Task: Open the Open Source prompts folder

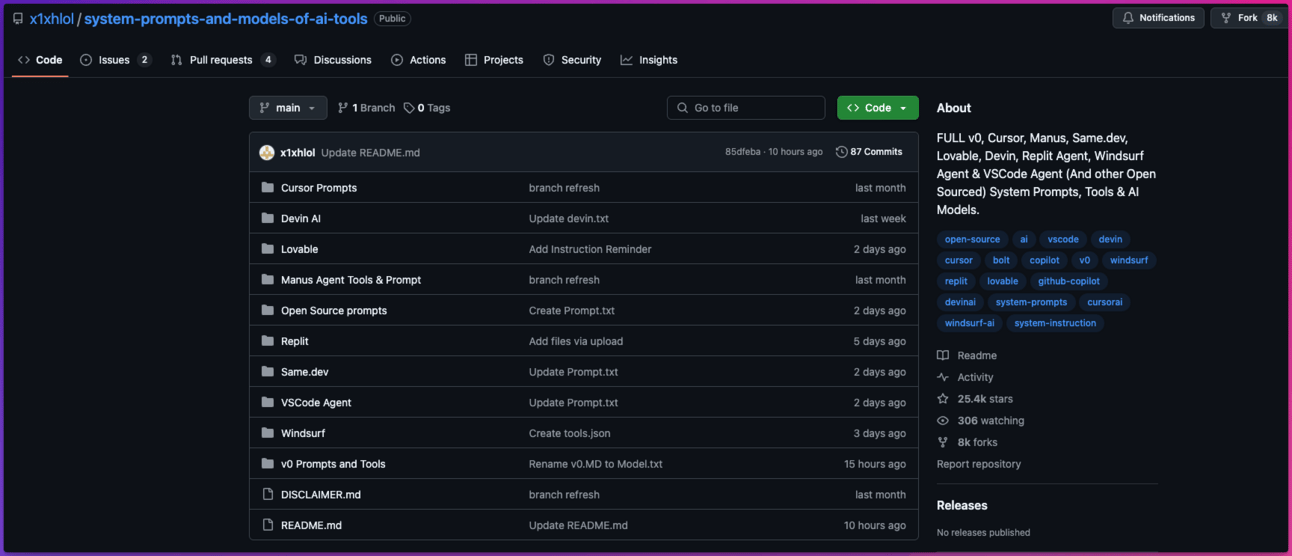Action: pos(334,310)
